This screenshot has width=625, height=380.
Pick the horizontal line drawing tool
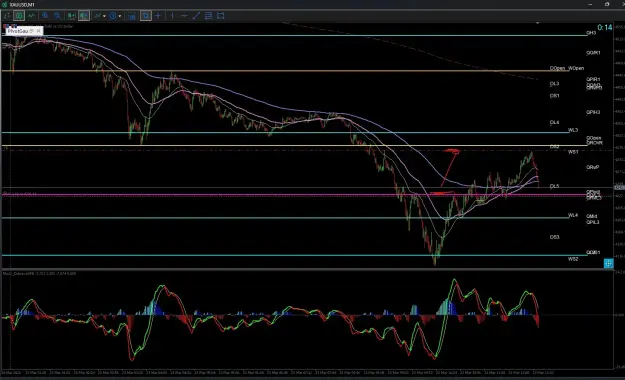point(184,16)
